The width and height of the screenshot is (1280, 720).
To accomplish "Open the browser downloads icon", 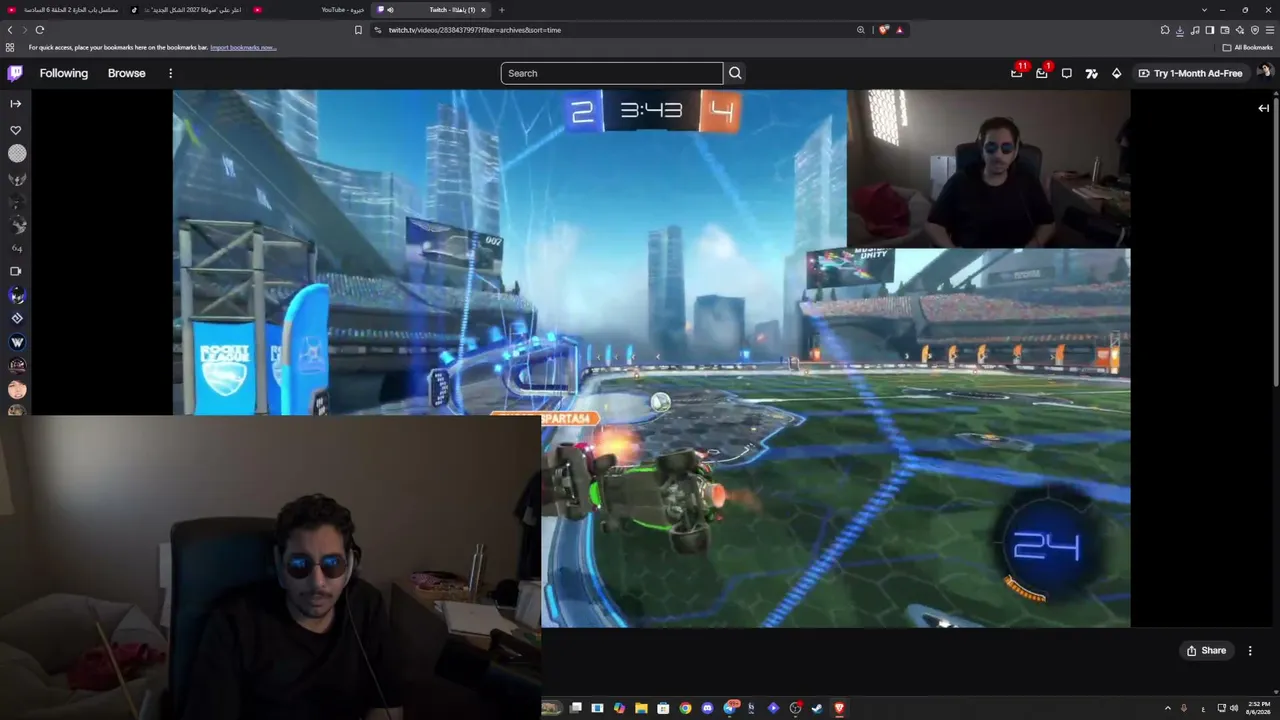I will (1180, 30).
